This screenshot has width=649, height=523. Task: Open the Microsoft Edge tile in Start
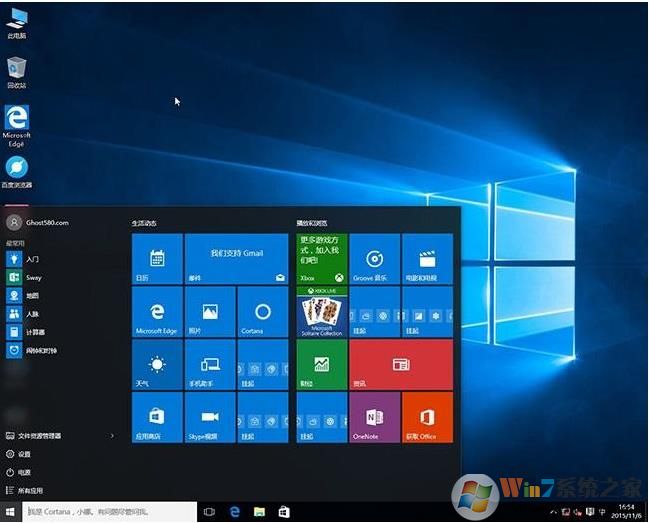[x=157, y=311]
